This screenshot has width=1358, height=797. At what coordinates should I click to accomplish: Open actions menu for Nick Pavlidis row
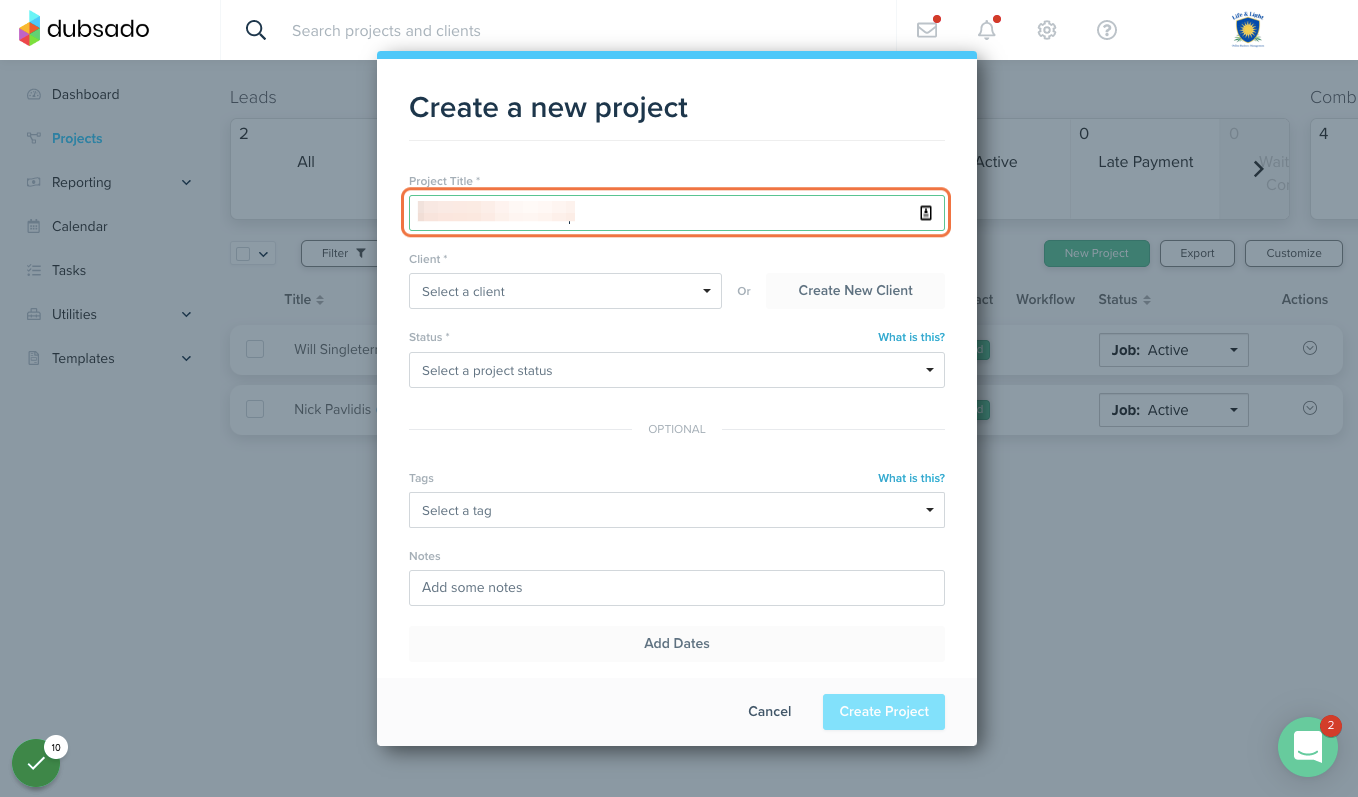tap(1310, 408)
